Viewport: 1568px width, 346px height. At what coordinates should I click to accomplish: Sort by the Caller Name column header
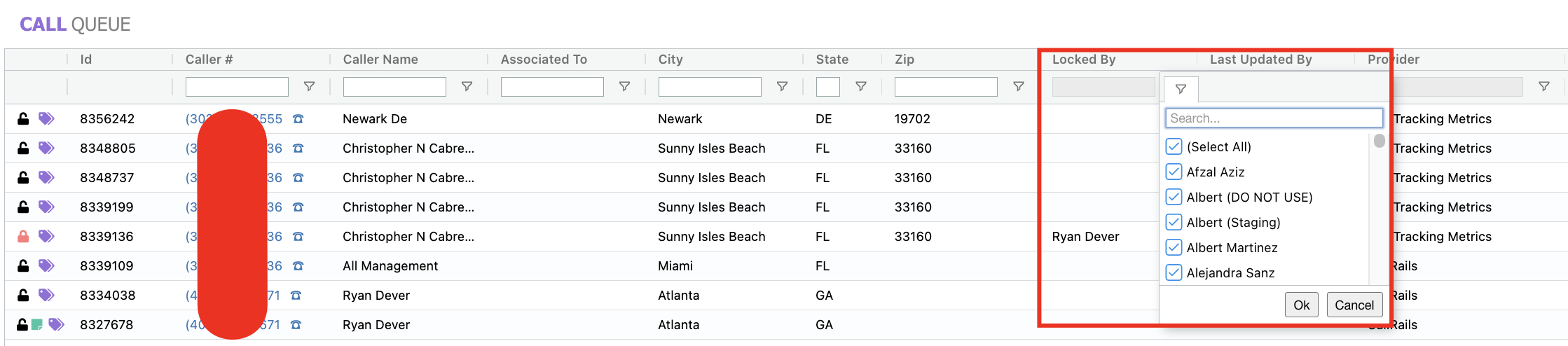(x=380, y=60)
